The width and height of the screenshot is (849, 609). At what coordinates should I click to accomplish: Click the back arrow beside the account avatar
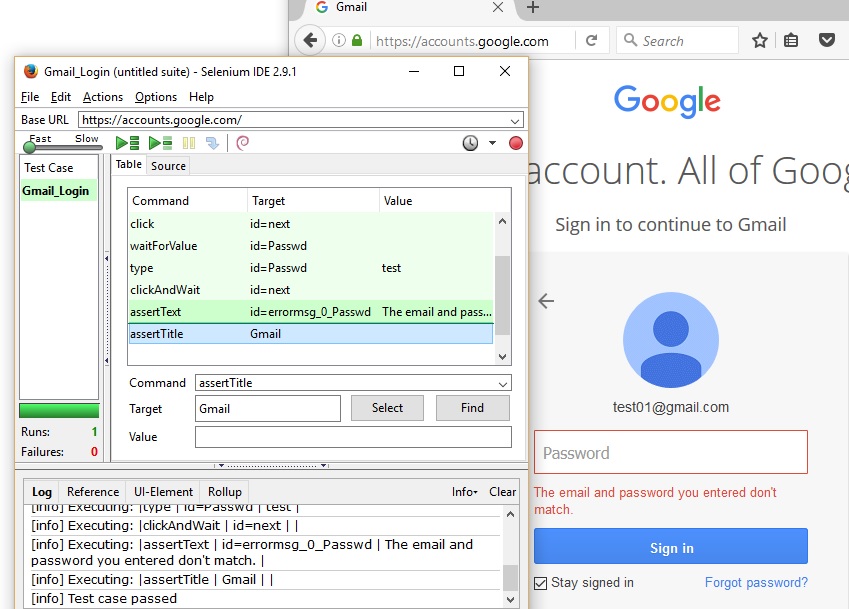[x=546, y=301]
